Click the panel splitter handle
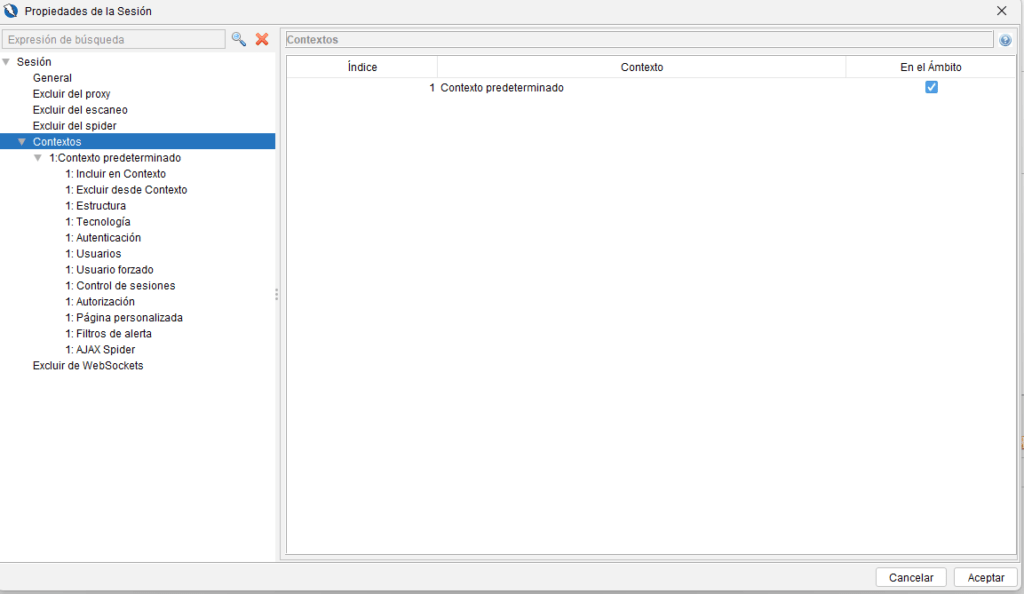The width and height of the screenshot is (1024, 594). (x=276, y=295)
